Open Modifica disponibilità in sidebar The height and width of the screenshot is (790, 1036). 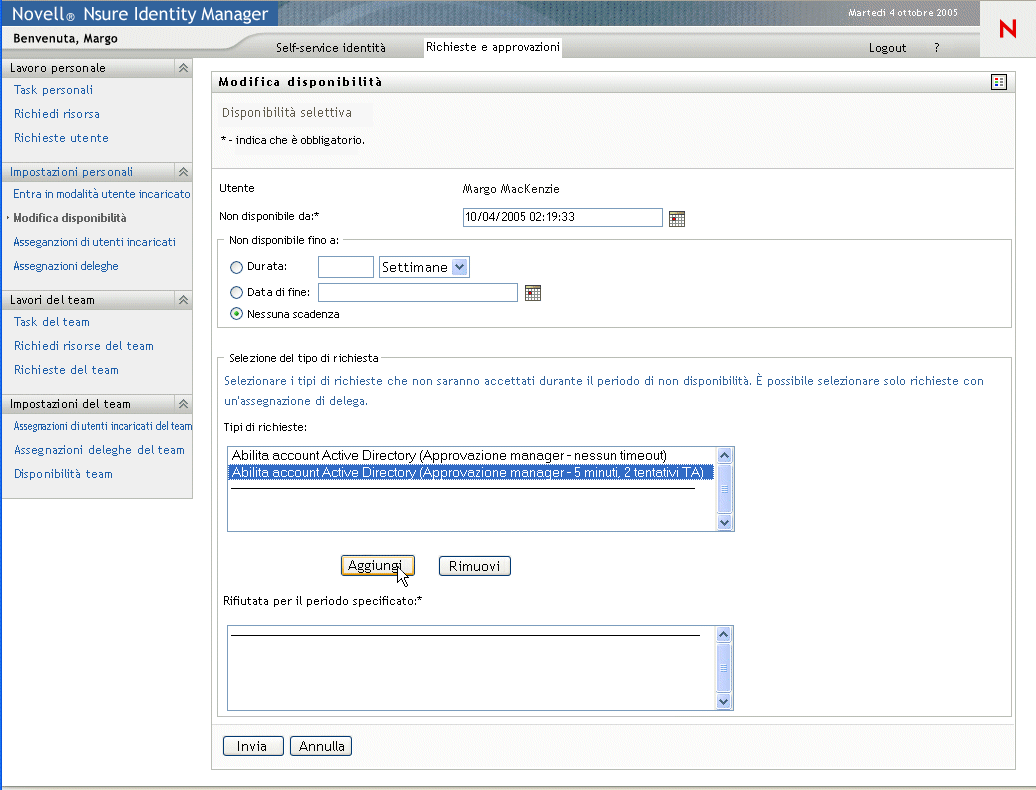pyautogui.click(x=70, y=217)
